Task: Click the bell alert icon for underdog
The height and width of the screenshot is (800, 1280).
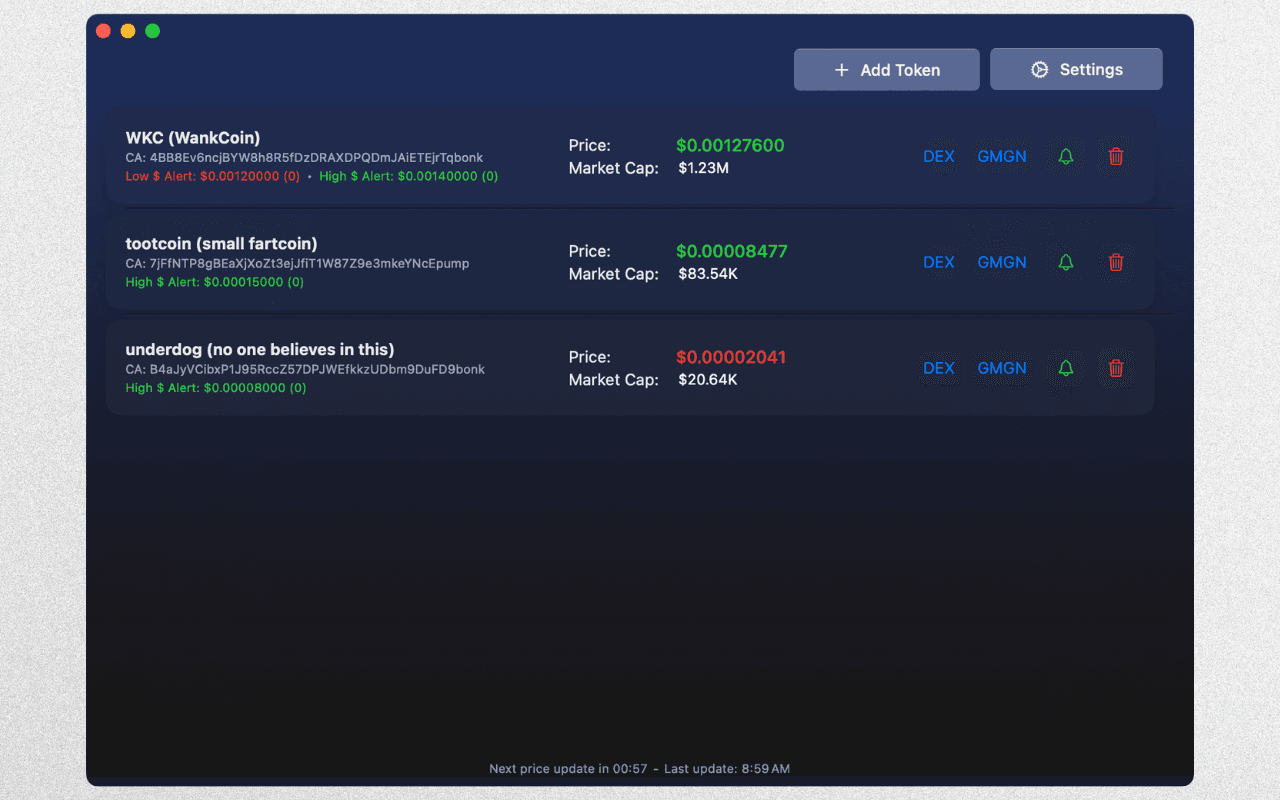Action: 1066,368
